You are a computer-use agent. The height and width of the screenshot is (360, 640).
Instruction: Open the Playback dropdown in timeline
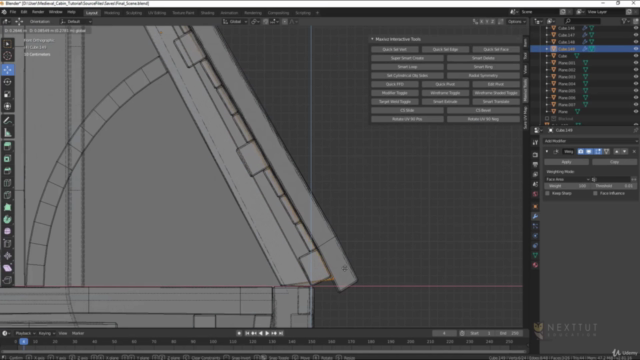25,333
